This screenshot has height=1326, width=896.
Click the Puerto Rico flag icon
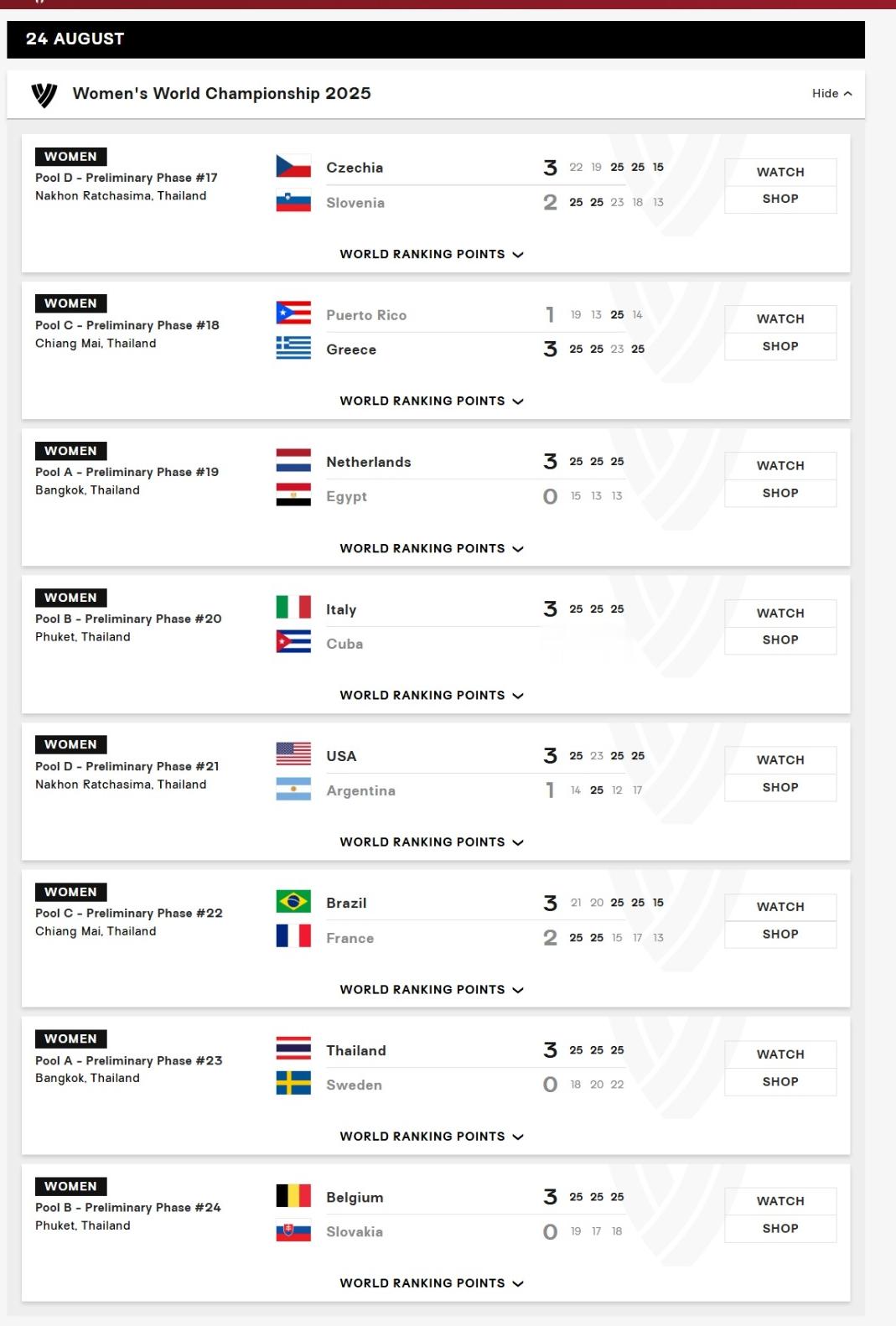tap(293, 313)
